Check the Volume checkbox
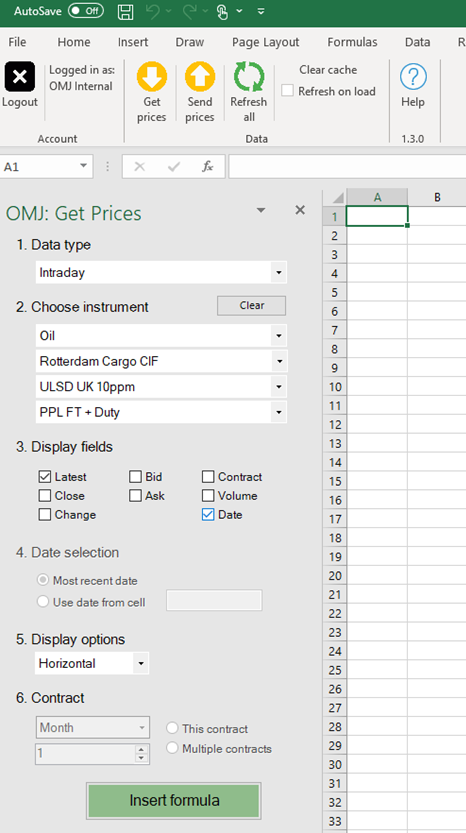The width and height of the screenshot is (466, 833). (x=208, y=496)
